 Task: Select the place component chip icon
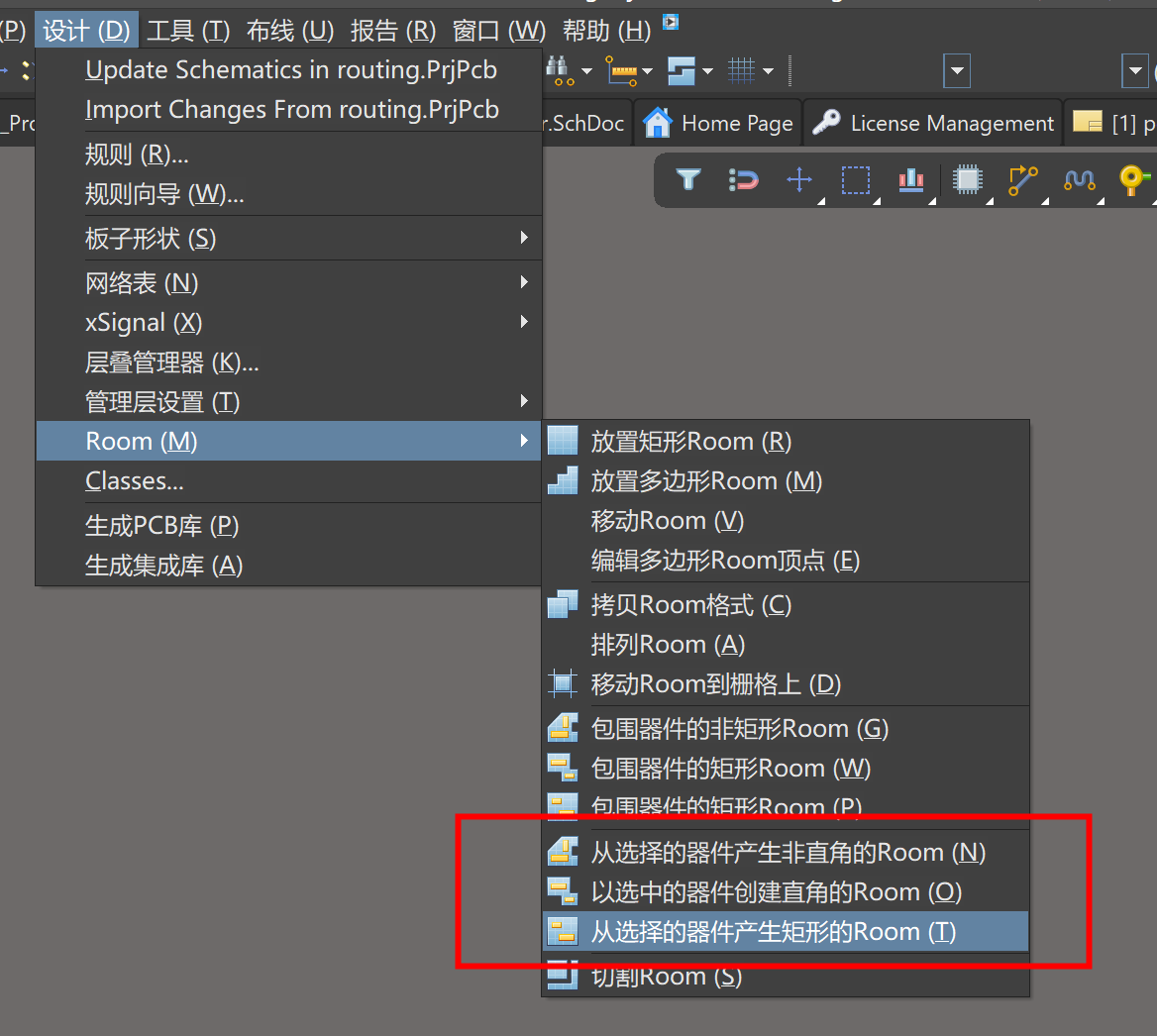967,179
